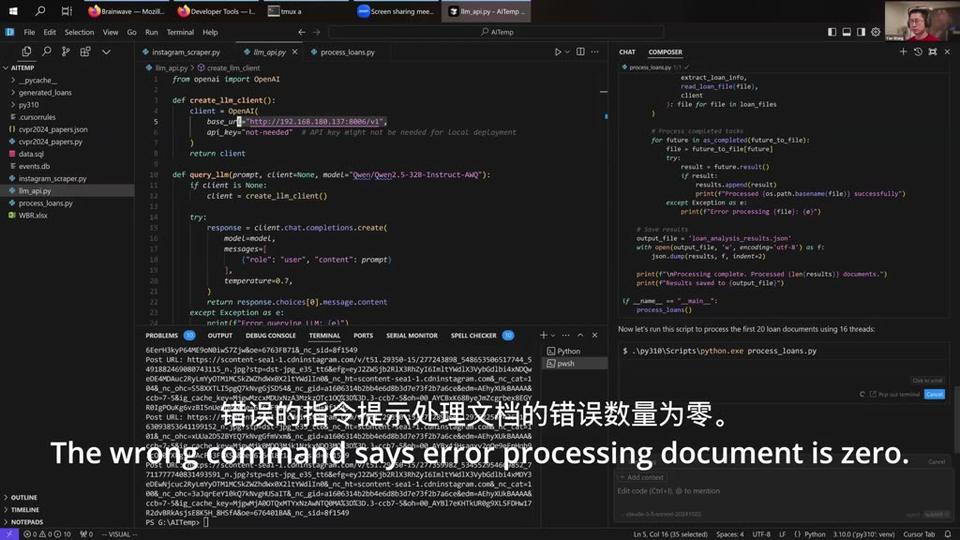Open the File menu
The width and height of the screenshot is (960, 540).
(x=29, y=32)
